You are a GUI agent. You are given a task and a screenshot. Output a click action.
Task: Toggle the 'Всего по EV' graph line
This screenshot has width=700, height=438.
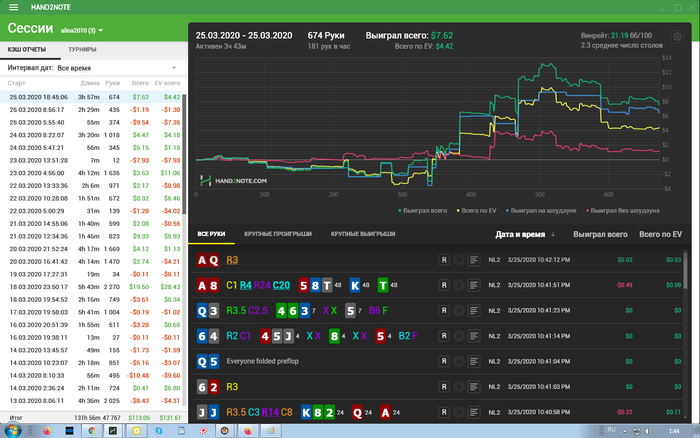(x=476, y=210)
